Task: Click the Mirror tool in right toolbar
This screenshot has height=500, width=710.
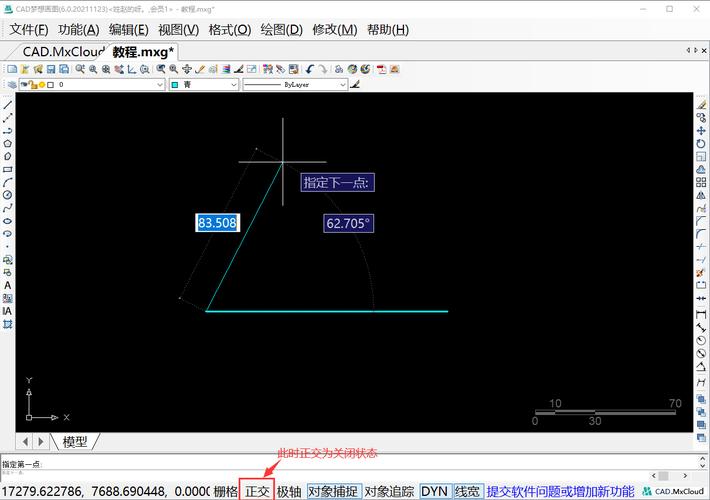Action: [701, 195]
